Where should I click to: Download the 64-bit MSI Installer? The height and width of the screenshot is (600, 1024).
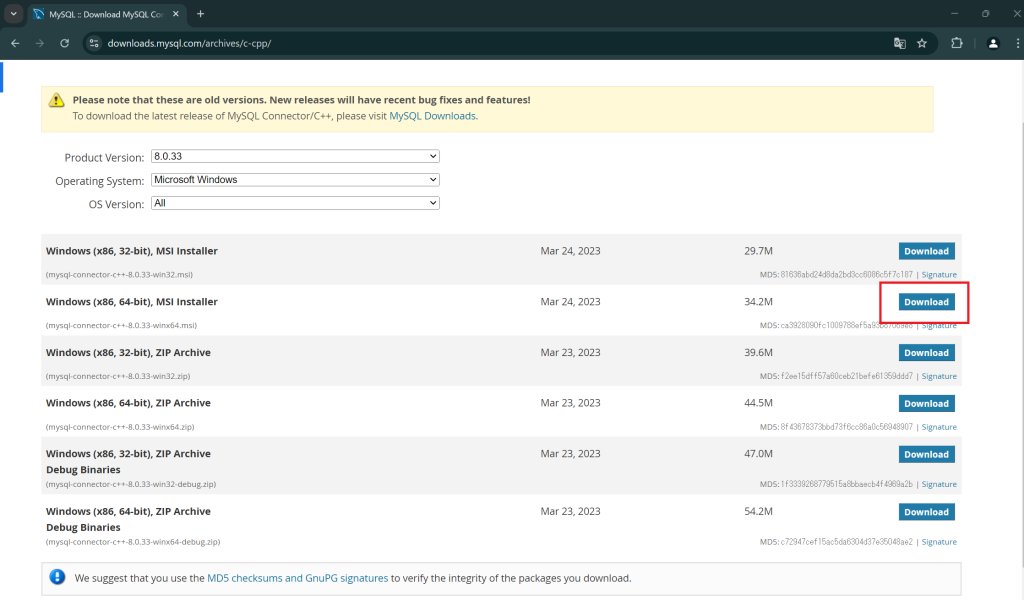[x=926, y=302]
